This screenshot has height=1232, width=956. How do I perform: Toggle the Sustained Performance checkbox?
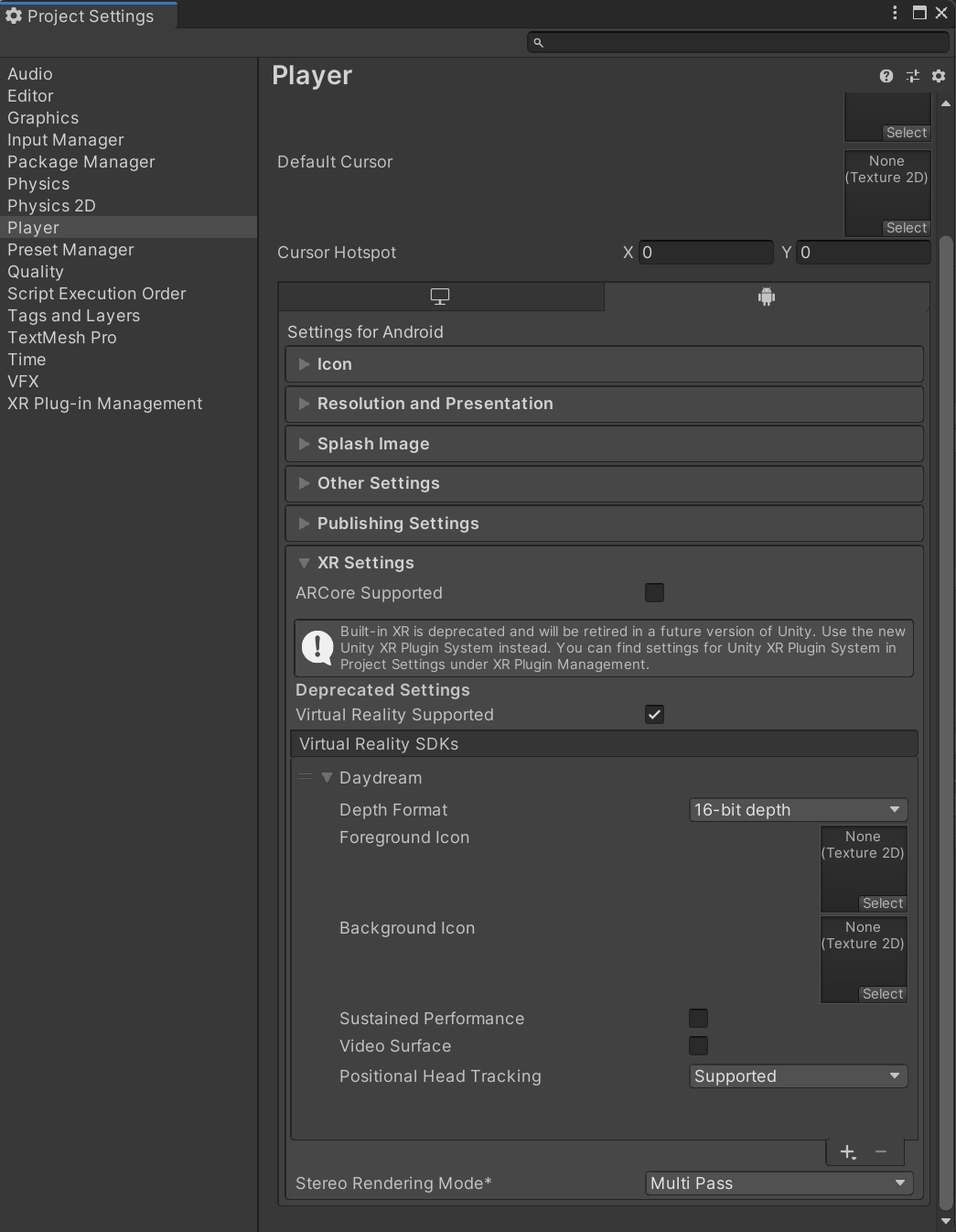(x=698, y=1019)
